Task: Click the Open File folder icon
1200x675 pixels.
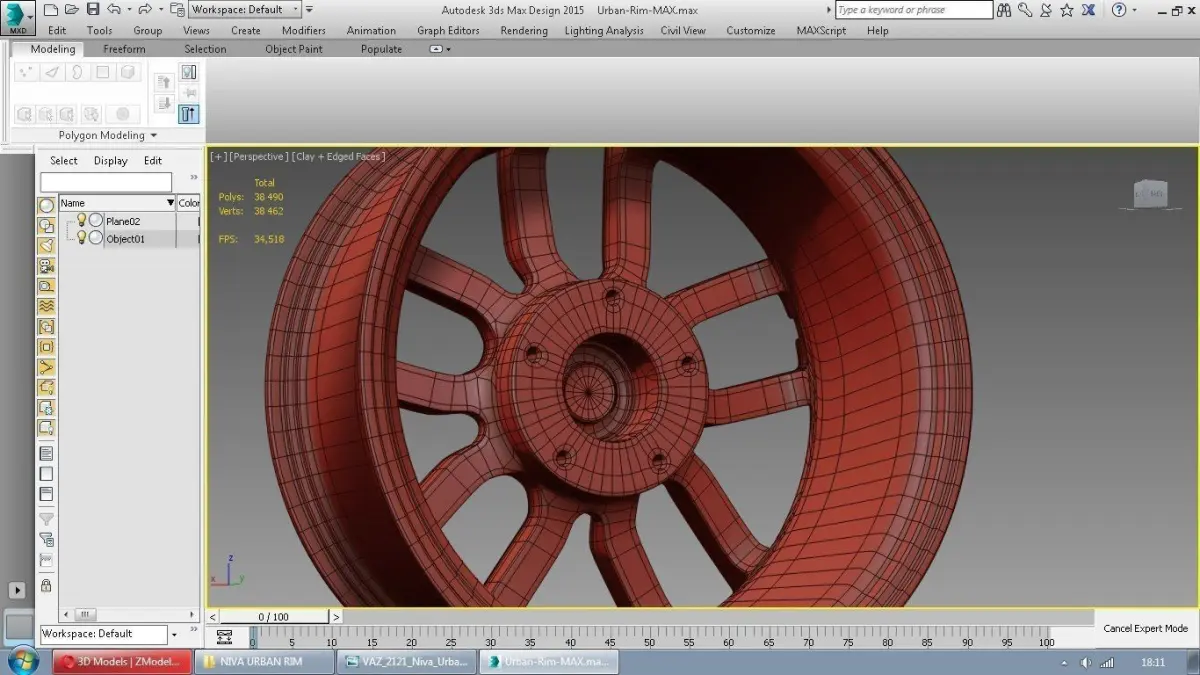Action: pyautogui.click(x=71, y=10)
